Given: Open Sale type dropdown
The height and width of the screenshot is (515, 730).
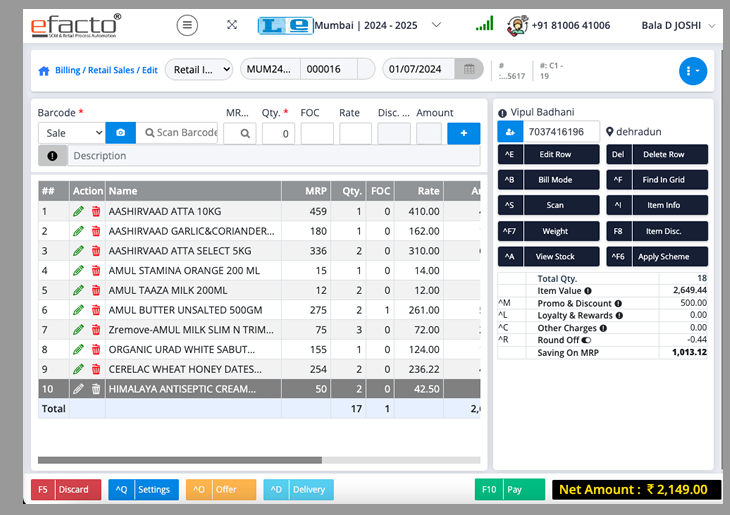Looking at the screenshot, I should tap(72, 133).
